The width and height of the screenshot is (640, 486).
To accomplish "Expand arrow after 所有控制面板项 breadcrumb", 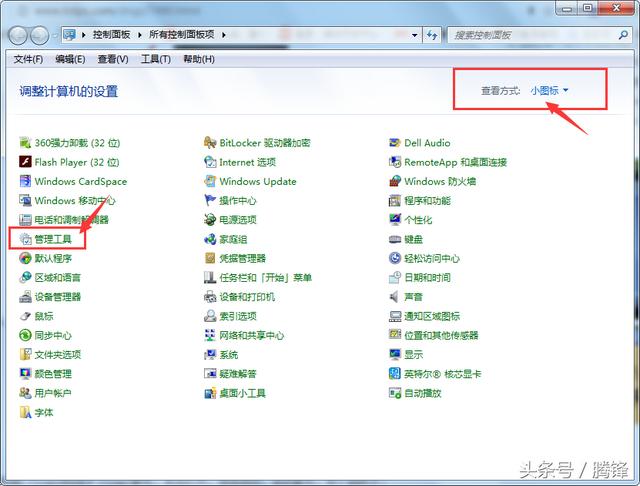I will click(x=224, y=35).
